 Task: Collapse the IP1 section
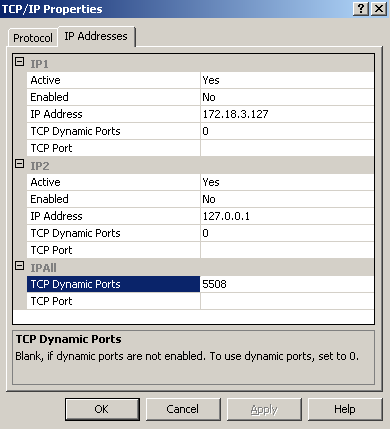20,62
